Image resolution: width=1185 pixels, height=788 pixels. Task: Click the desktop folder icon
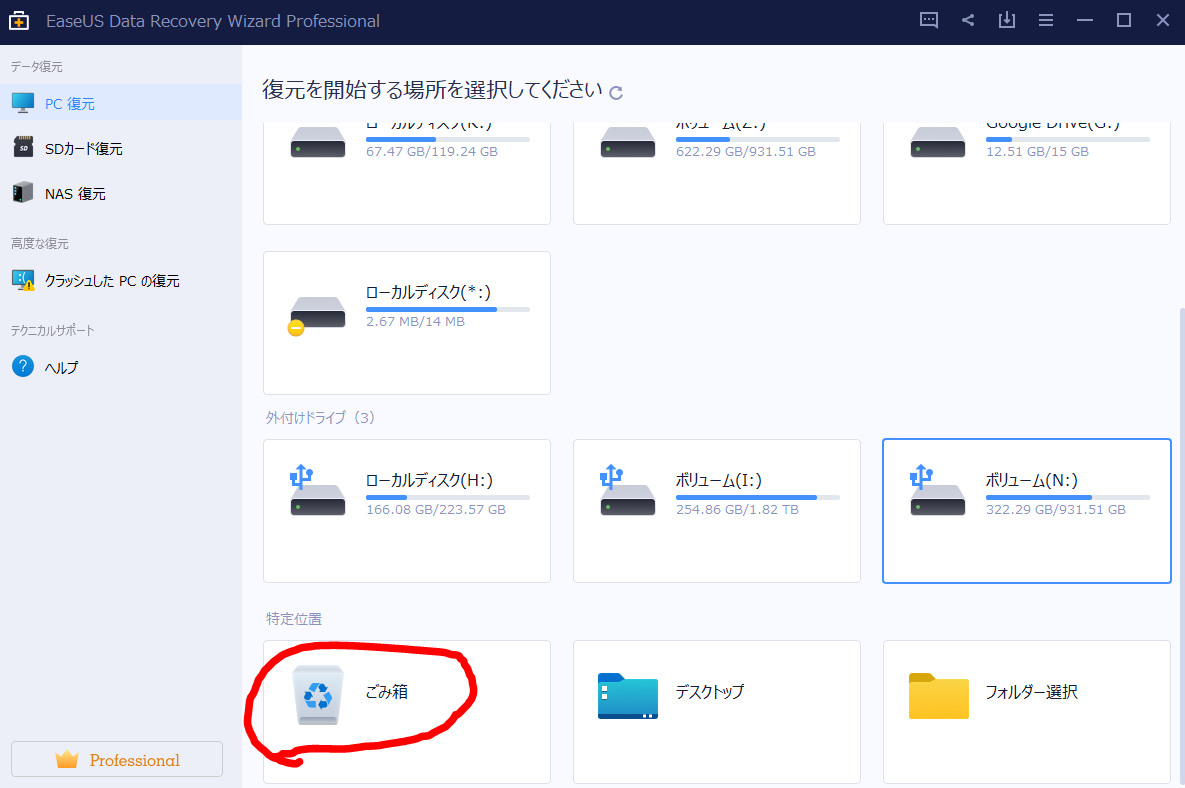[x=627, y=696]
